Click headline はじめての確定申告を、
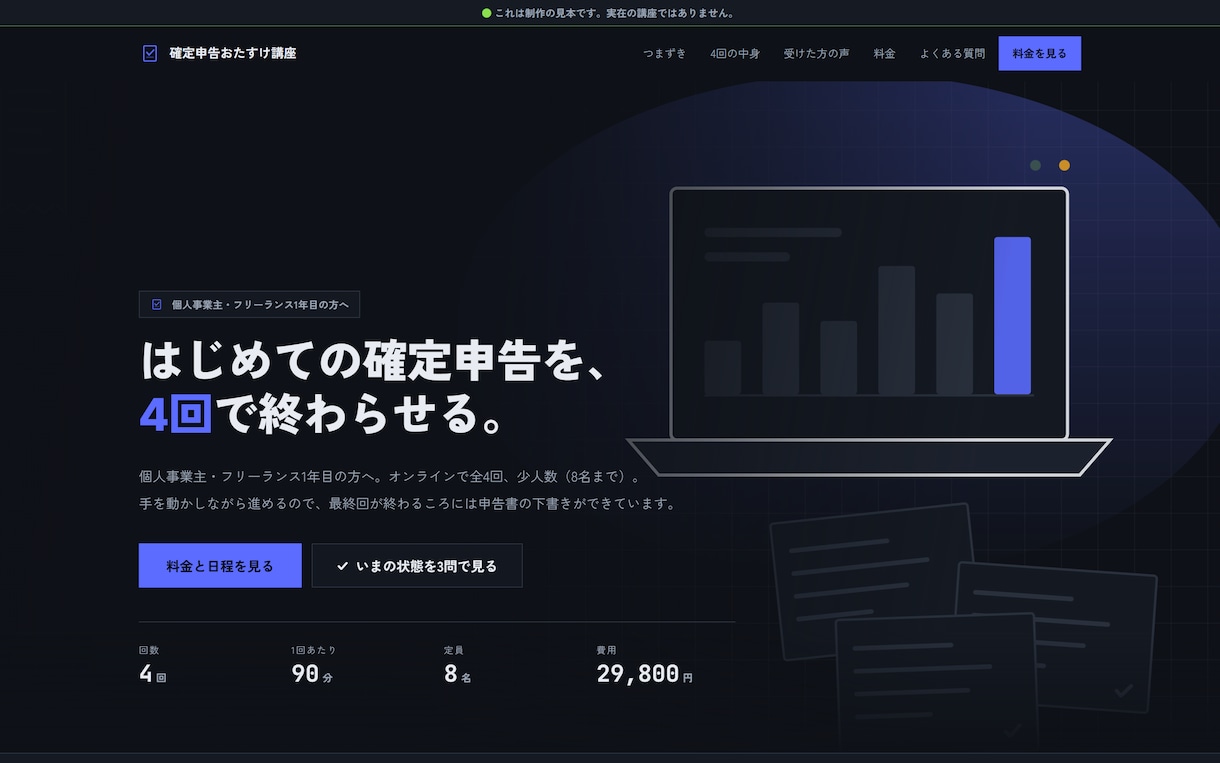Screen dimensions: 1220x763 pos(375,361)
